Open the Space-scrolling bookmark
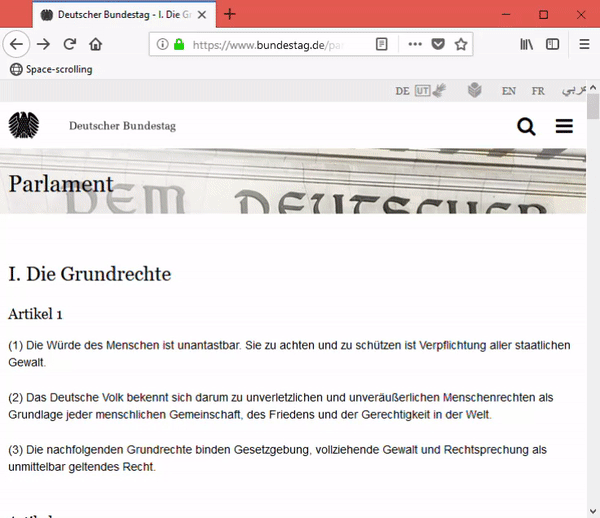600x518 pixels. (x=51, y=69)
